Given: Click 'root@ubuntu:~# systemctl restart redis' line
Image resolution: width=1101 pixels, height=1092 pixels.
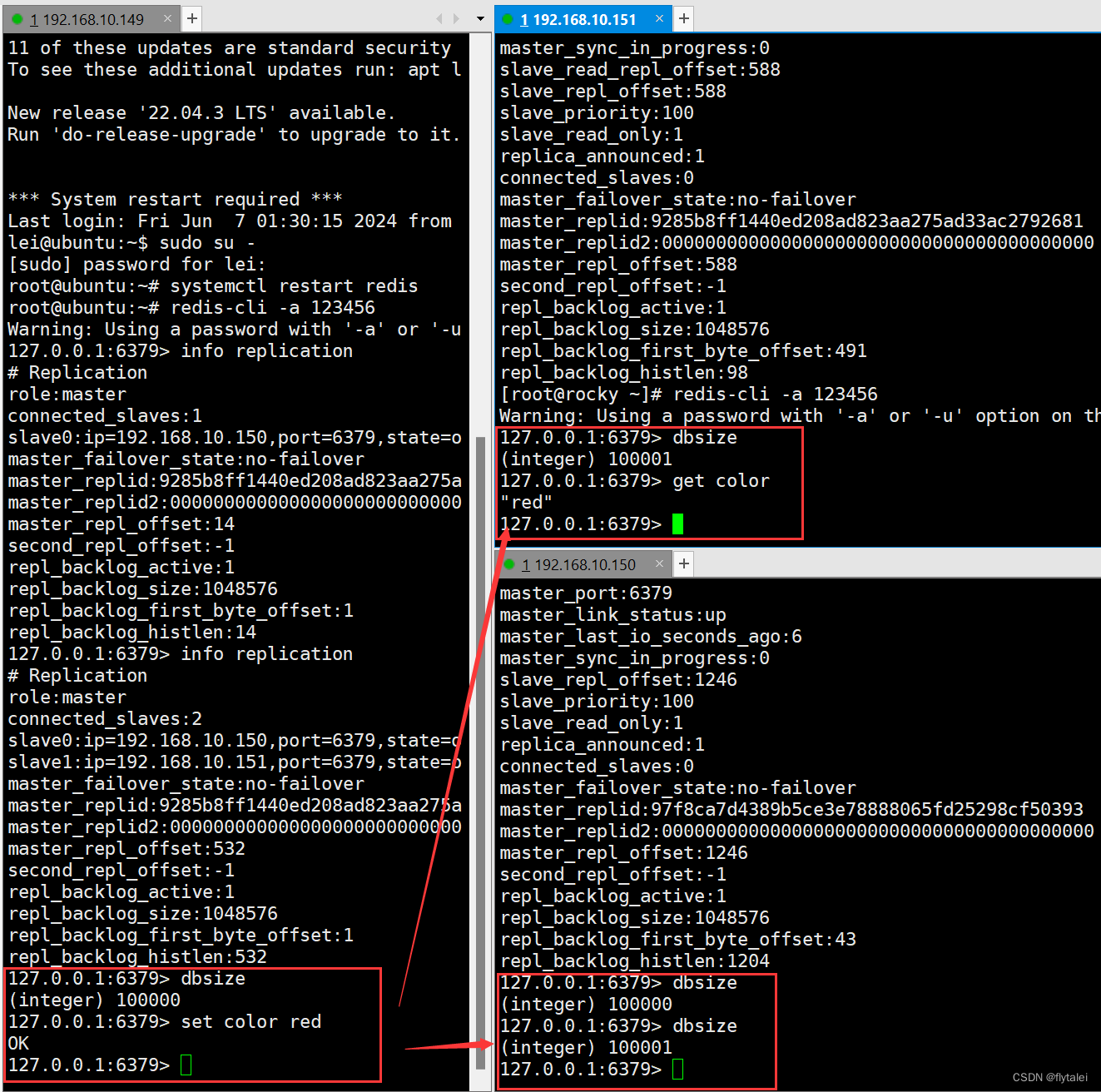Looking at the screenshot, I should (213, 285).
